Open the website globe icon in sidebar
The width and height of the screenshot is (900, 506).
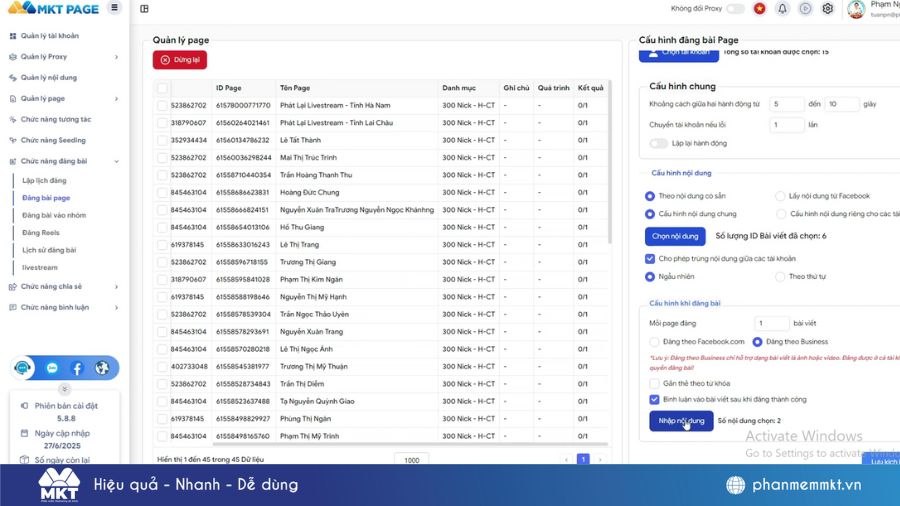coord(102,368)
